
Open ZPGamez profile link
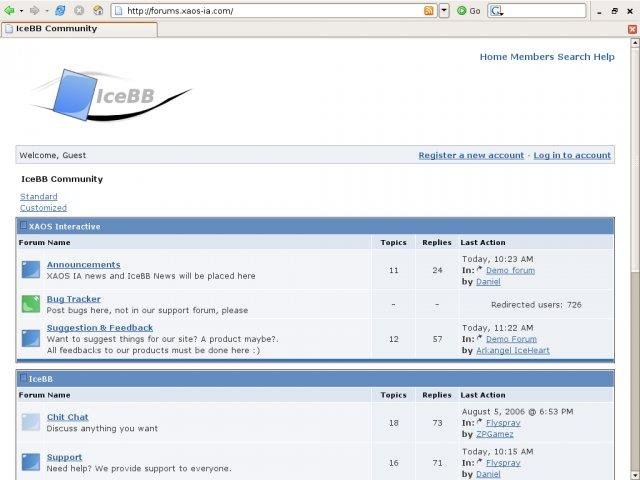495,434
